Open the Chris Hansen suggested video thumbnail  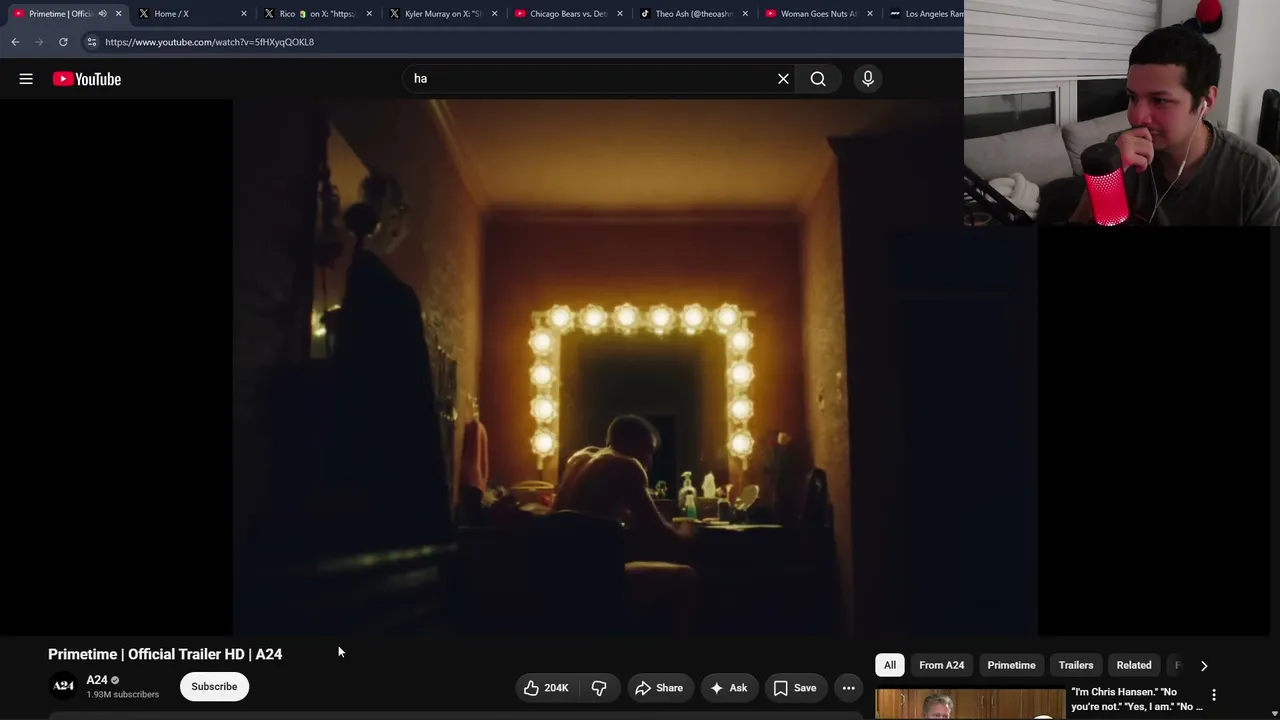point(970,704)
